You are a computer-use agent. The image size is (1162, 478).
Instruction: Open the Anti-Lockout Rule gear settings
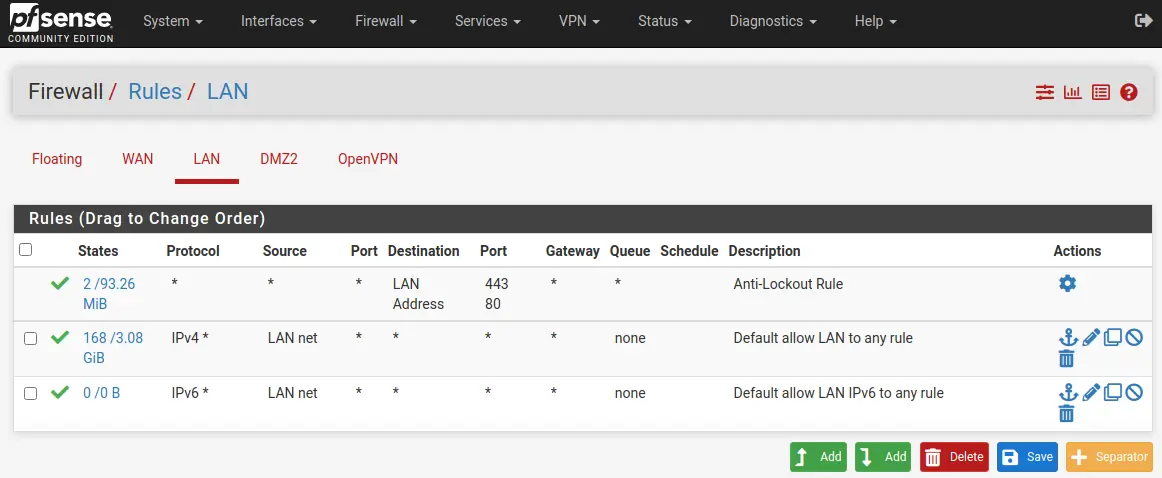1067,283
